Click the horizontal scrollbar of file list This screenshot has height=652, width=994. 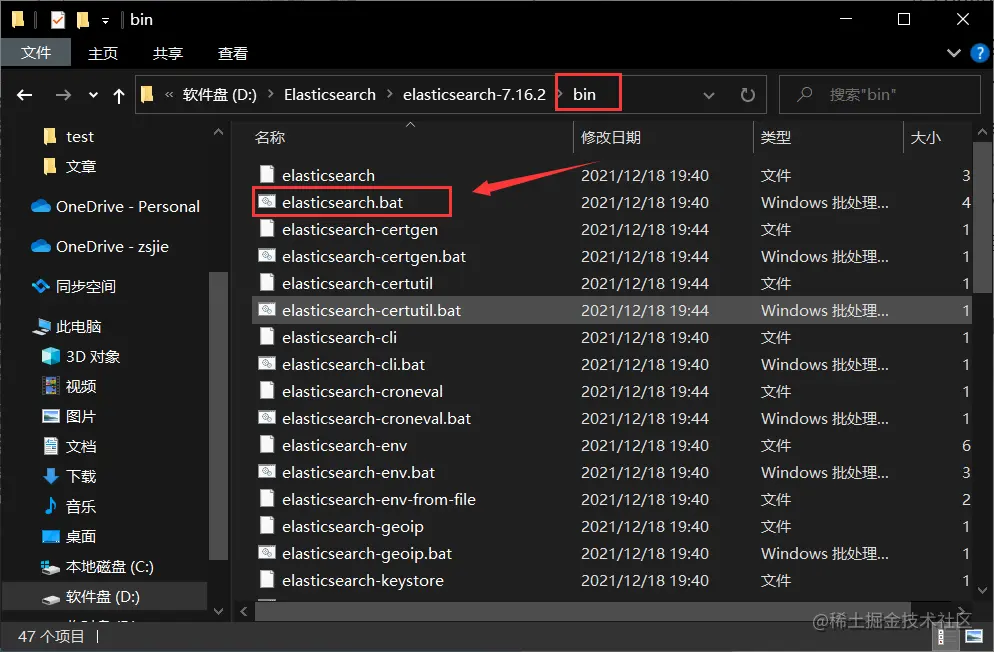583,611
